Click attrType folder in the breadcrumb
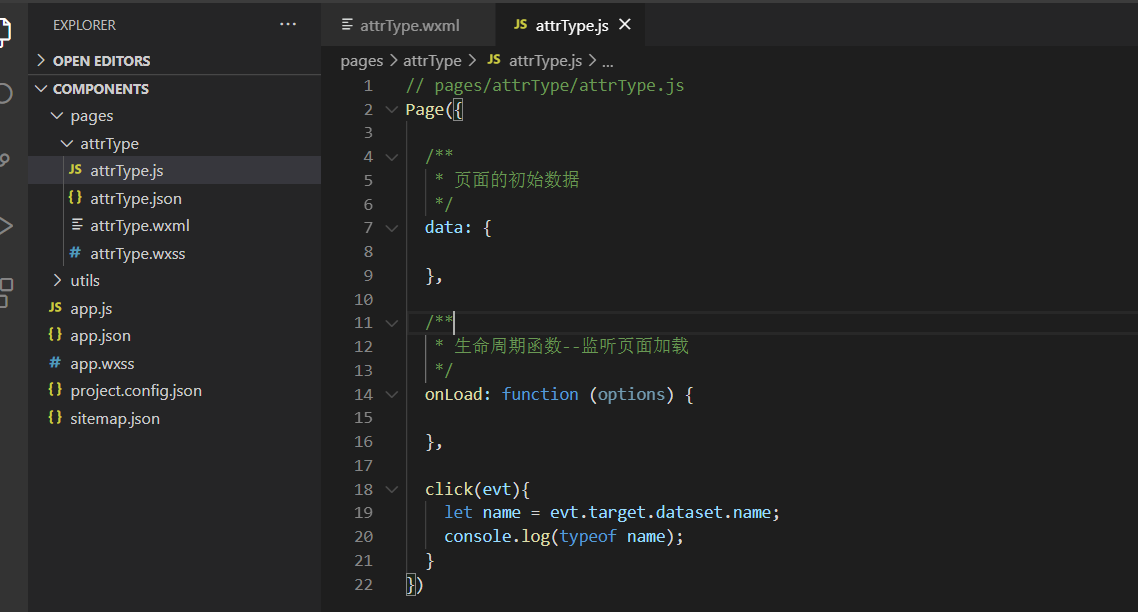The height and width of the screenshot is (612, 1138). tap(432, 61)
